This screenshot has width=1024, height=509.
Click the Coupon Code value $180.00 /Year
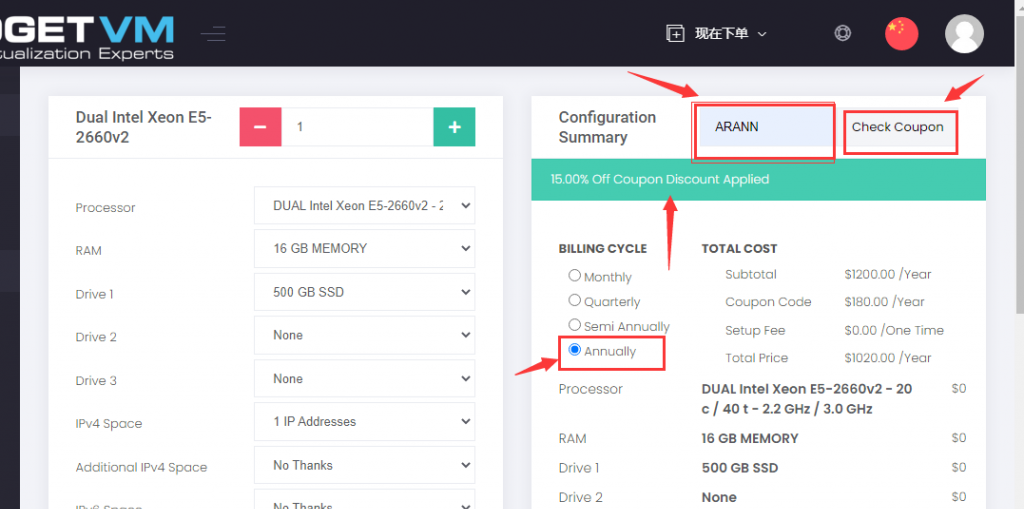[x=884, y=302]
